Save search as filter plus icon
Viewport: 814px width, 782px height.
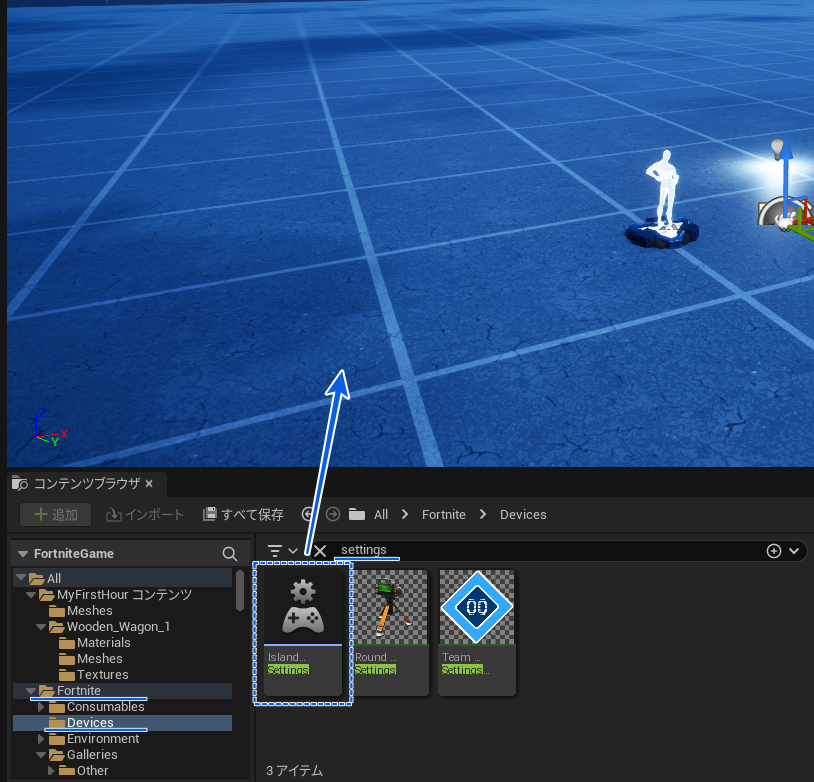tap(774, 550)
